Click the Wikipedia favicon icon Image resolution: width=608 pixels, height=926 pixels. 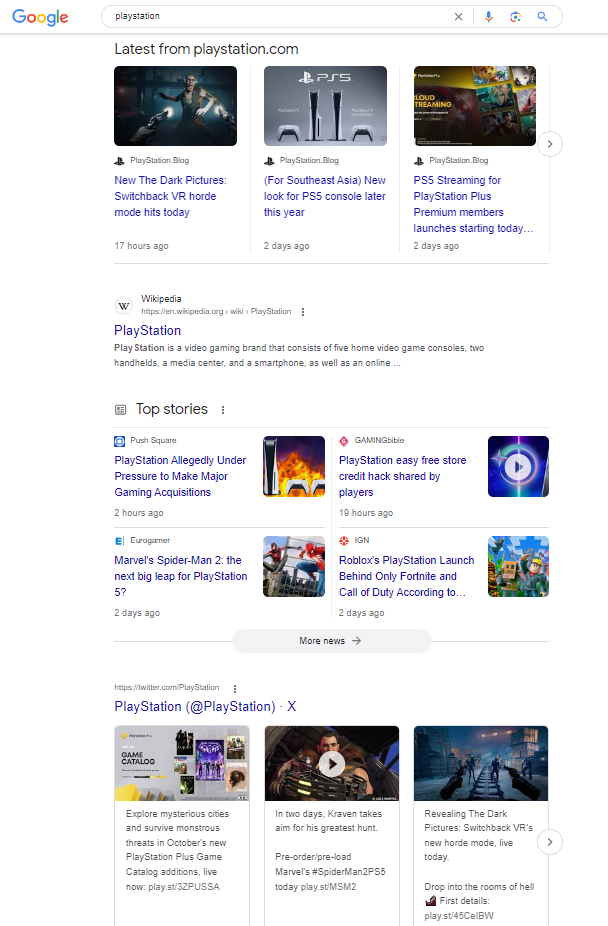124,305
